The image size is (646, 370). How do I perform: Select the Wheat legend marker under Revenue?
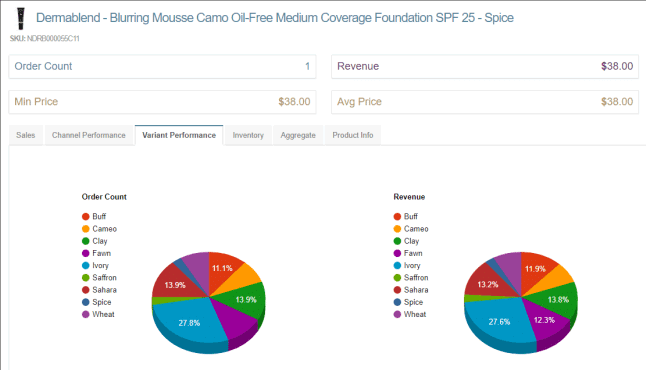(x=397, y=314)
